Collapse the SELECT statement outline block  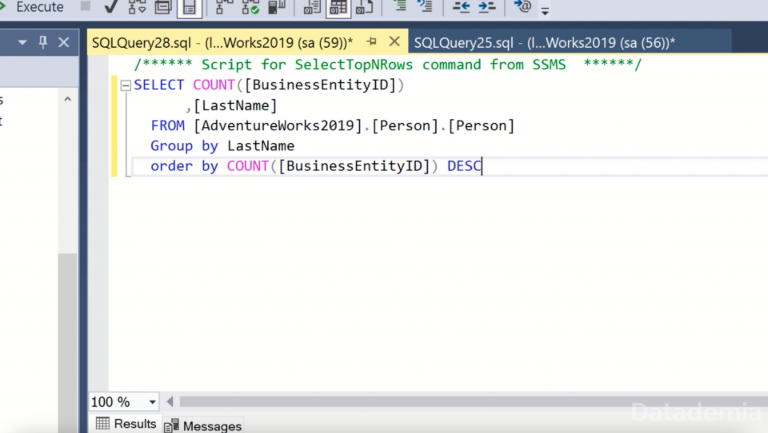126,86
